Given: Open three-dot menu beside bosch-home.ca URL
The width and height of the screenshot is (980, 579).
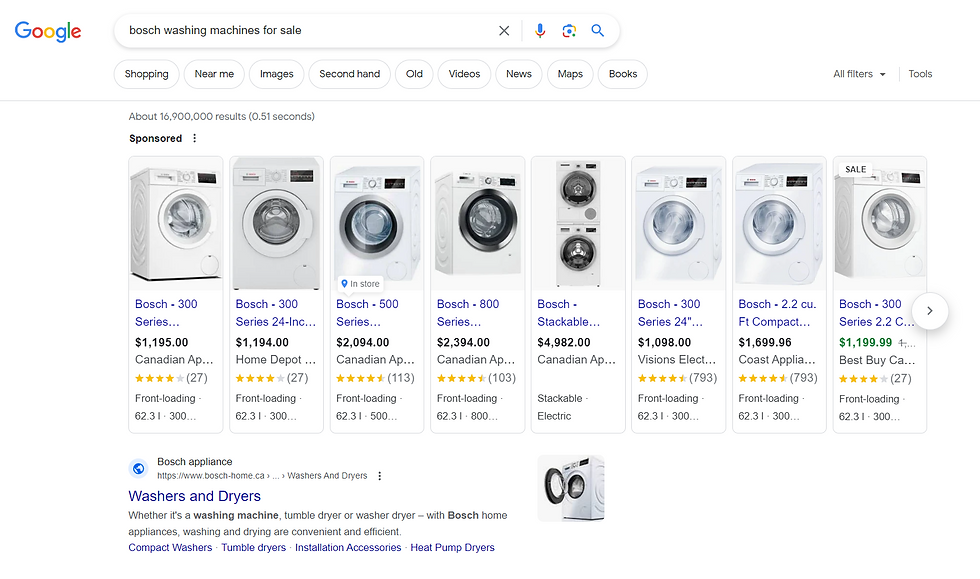Looking at the screenshot, I should click(x=379, y=476).
